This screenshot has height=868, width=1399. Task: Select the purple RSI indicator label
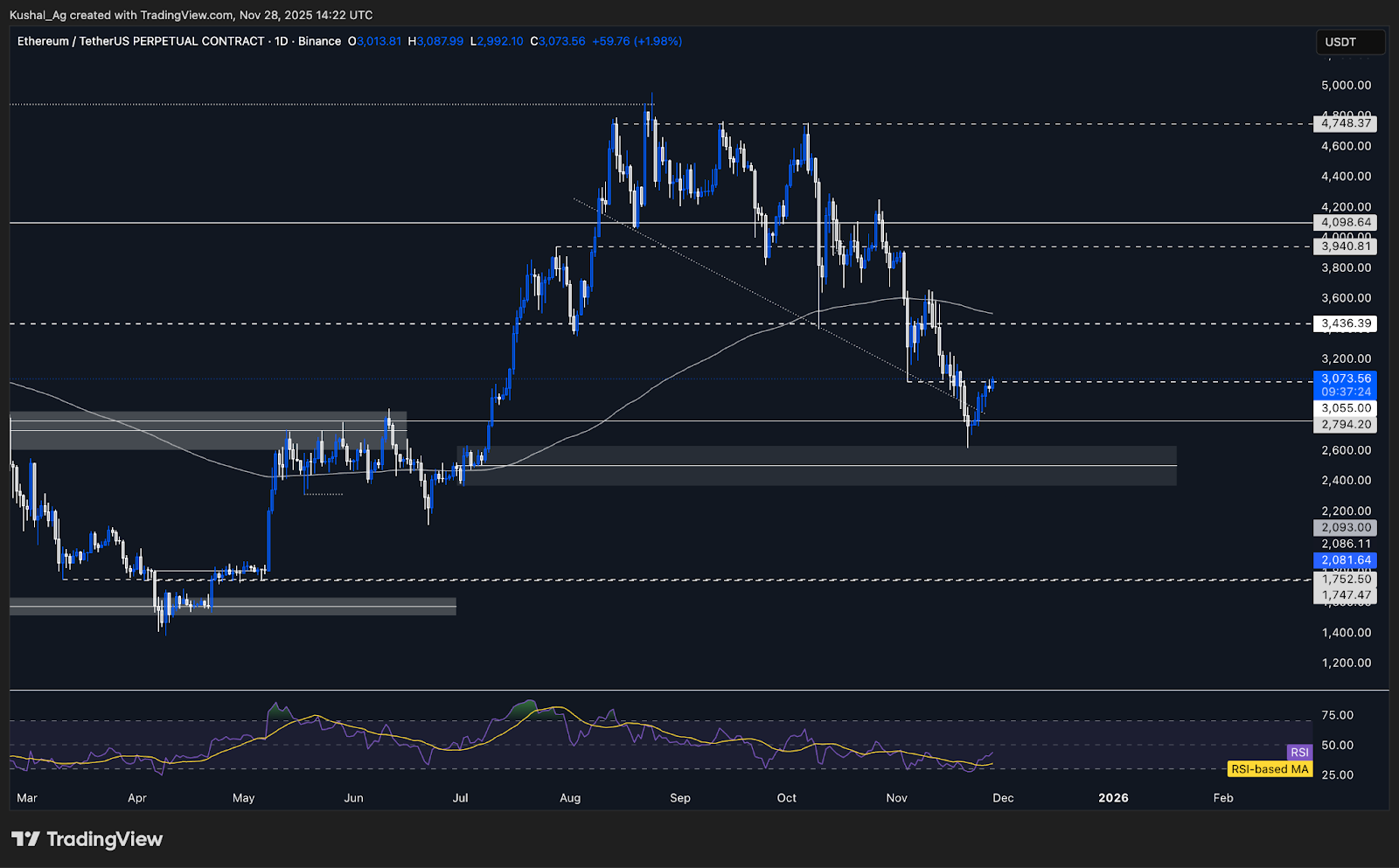click(x=1299, y=753)
